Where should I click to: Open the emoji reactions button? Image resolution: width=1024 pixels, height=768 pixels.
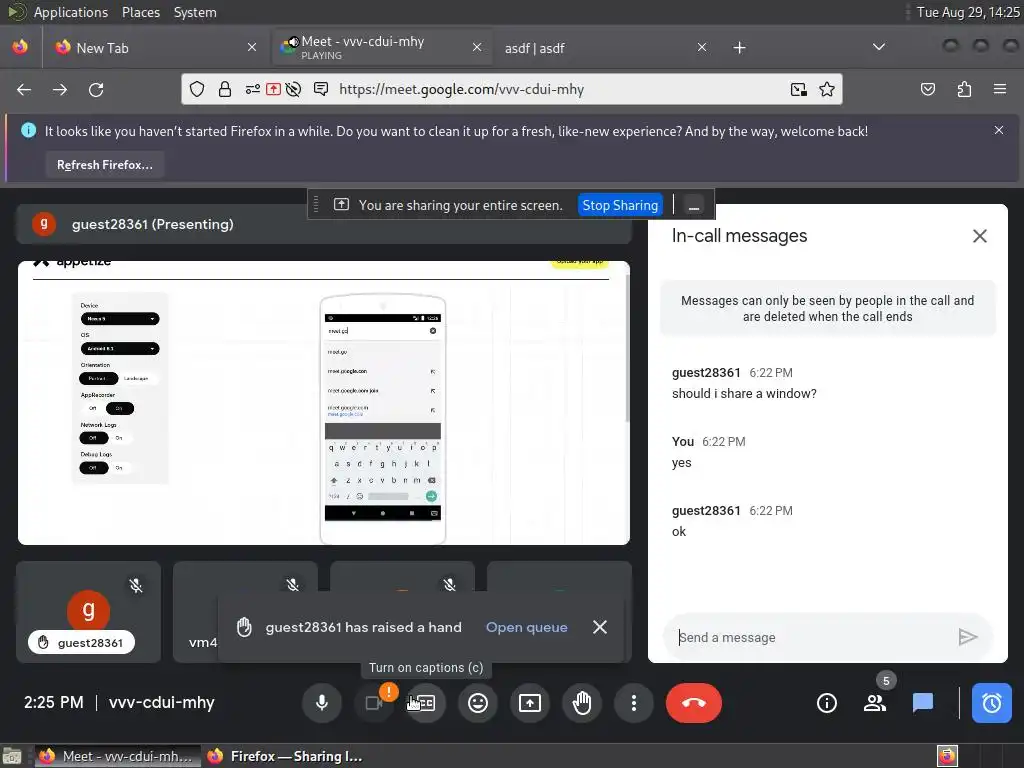[x=478, y=703]
